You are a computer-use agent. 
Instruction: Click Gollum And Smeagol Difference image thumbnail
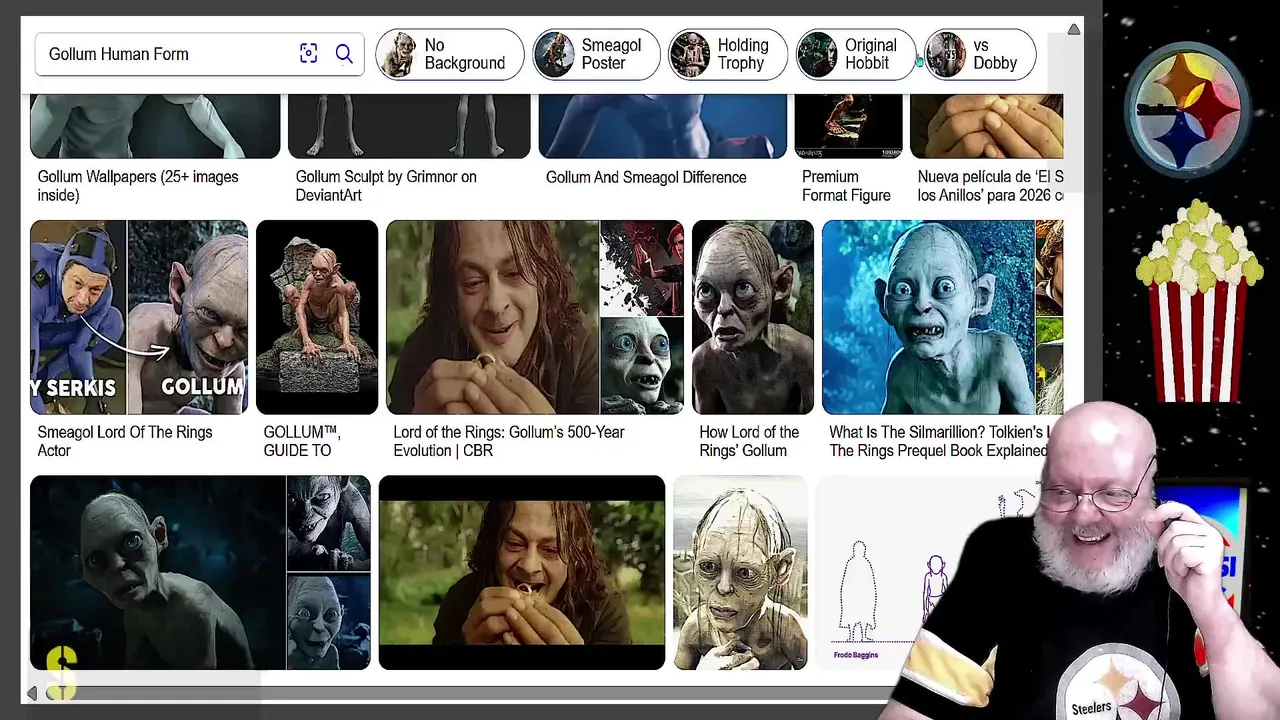point(663,126)
